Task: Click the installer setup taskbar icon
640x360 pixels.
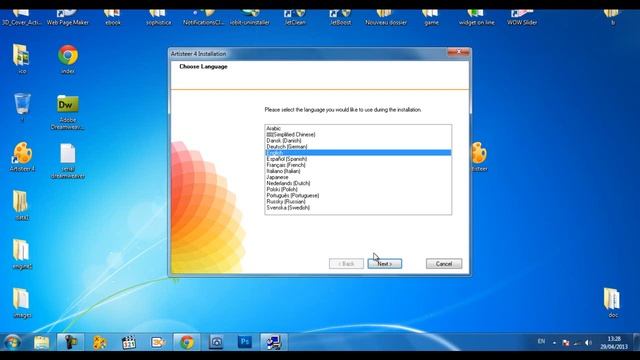Action: 274,342
